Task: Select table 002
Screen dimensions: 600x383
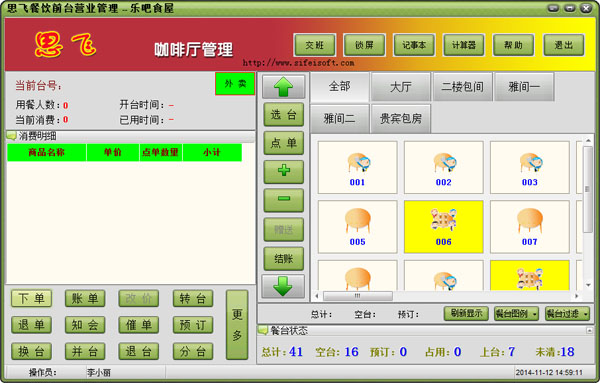Action: (443, 167)
